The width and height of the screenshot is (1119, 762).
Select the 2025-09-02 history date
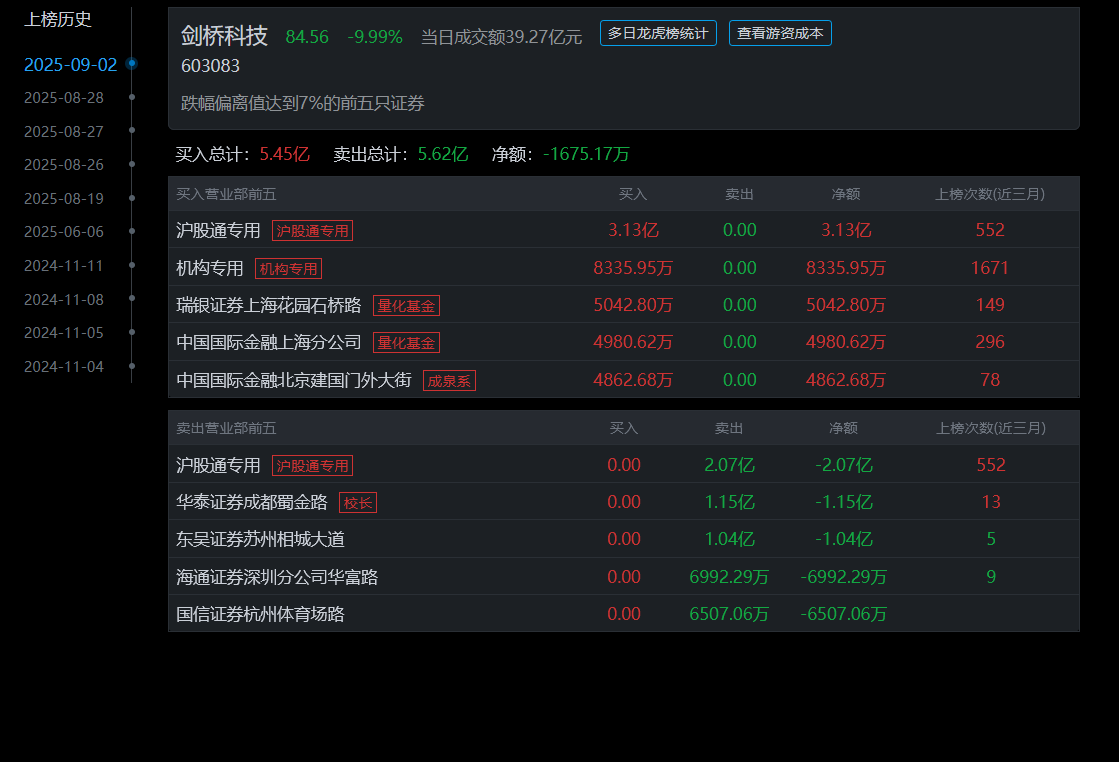click(x=71, y=65)
